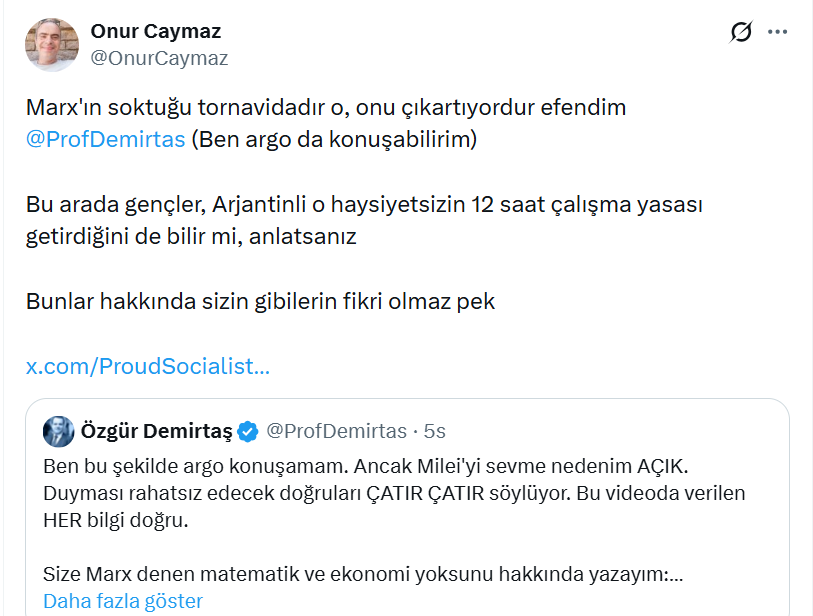
Task: Click the line "Bunlar hakkında sizin gibilerin"
Action: point(260,301)
